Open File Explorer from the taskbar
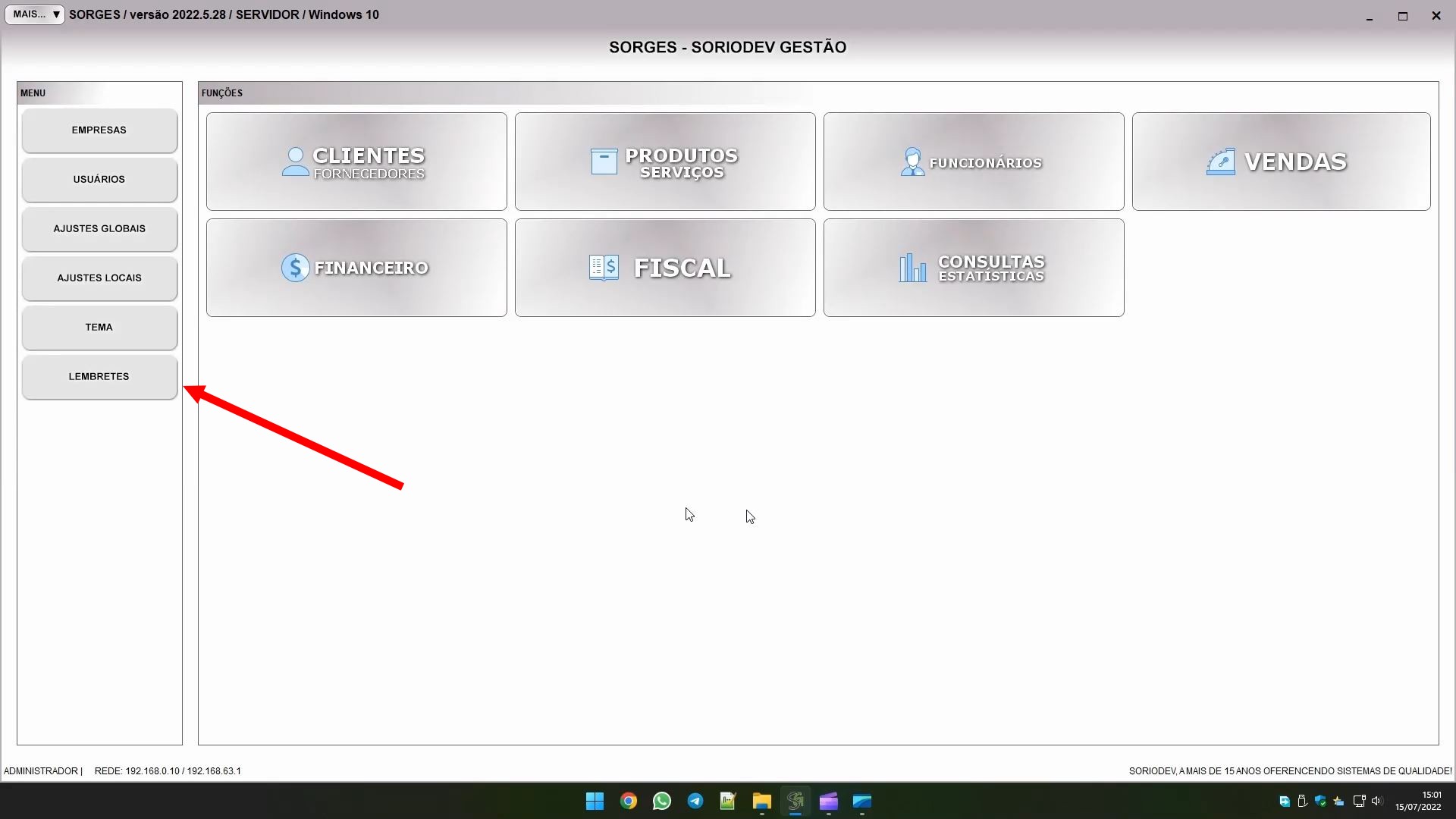 click(761, 801)
